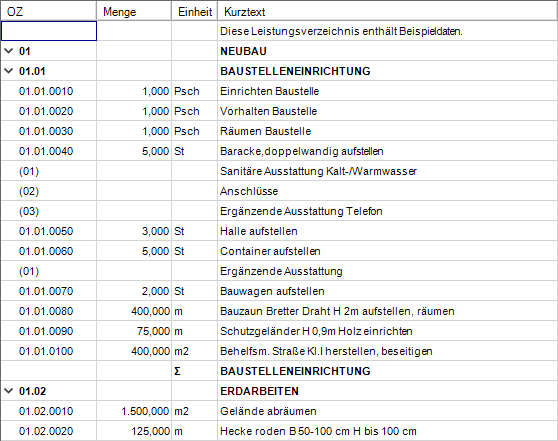Click 'Sanitäre Ausstattung Kalt-/Warmwasser' sub-item
This screenshot has width=558, height=441.
[318, 171]
